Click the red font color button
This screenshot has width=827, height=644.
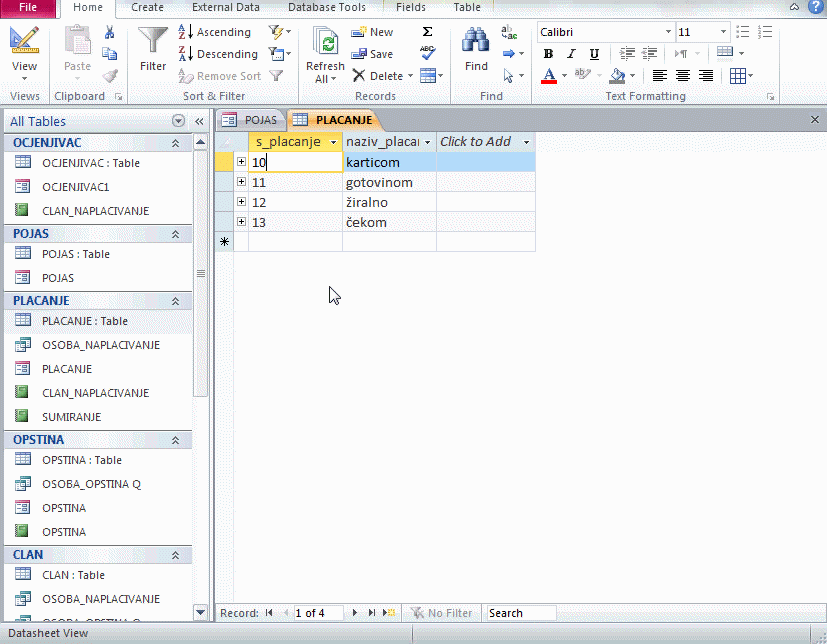click(549, 76)
